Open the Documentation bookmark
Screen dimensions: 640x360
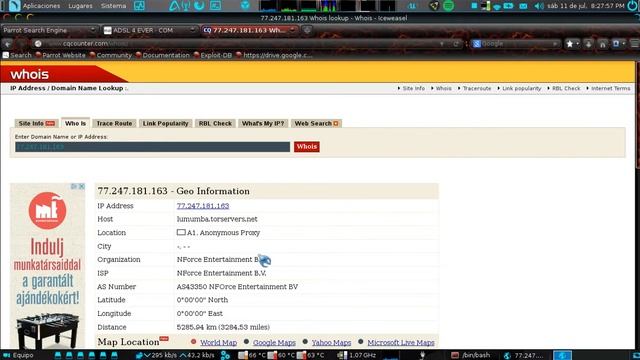click(162, 55)
